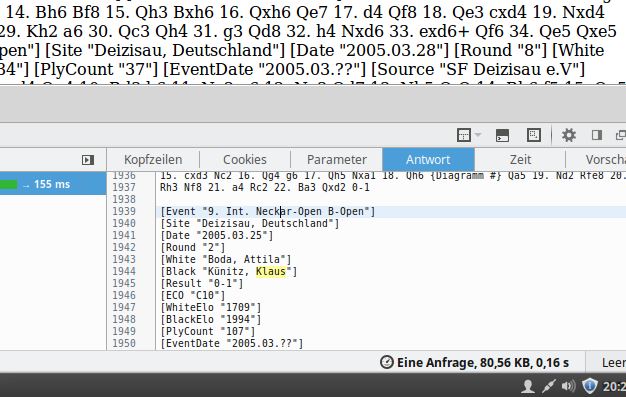The height and width of the screenshot is (397, 626).
Task: Click line number 1950 in gutter
Action: (x=124, y=343)
